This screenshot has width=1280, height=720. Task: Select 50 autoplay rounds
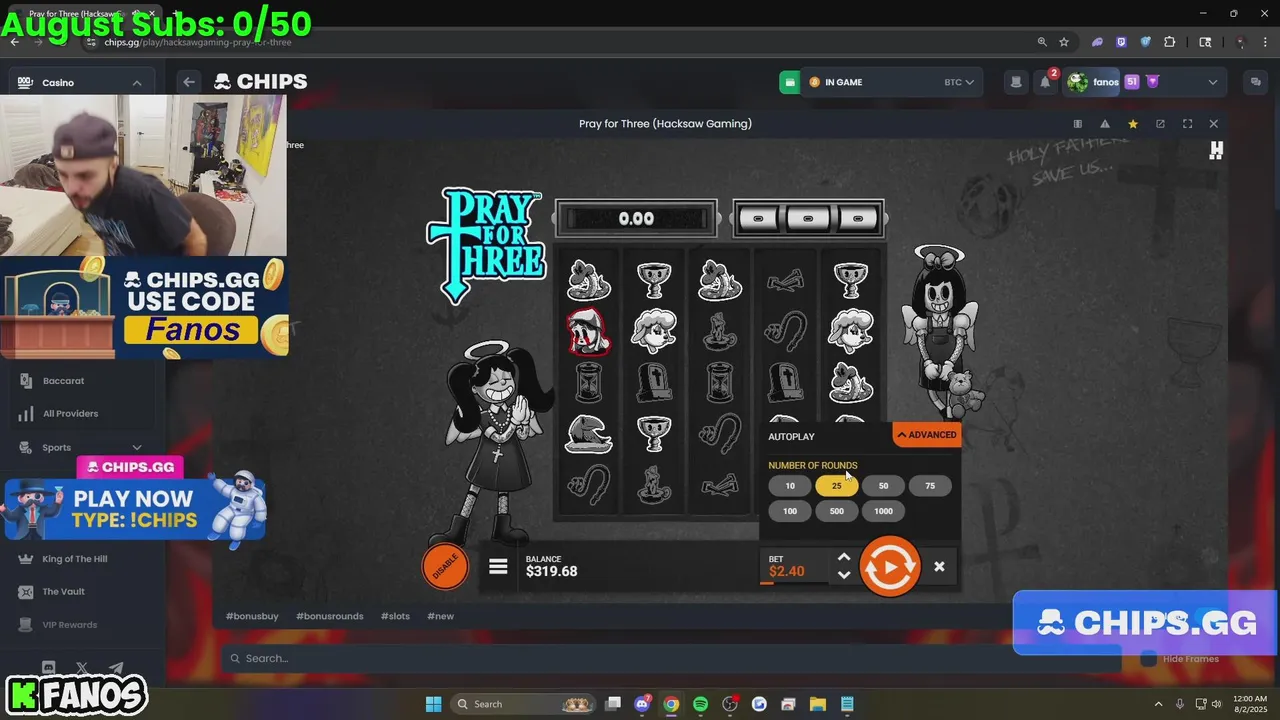883,486
